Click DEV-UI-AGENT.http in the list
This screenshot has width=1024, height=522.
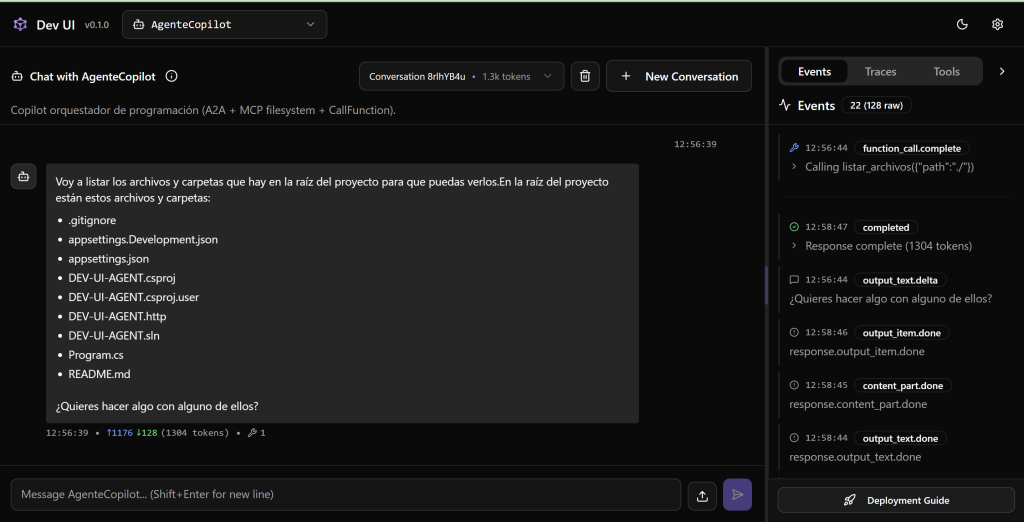pos(117,317)
